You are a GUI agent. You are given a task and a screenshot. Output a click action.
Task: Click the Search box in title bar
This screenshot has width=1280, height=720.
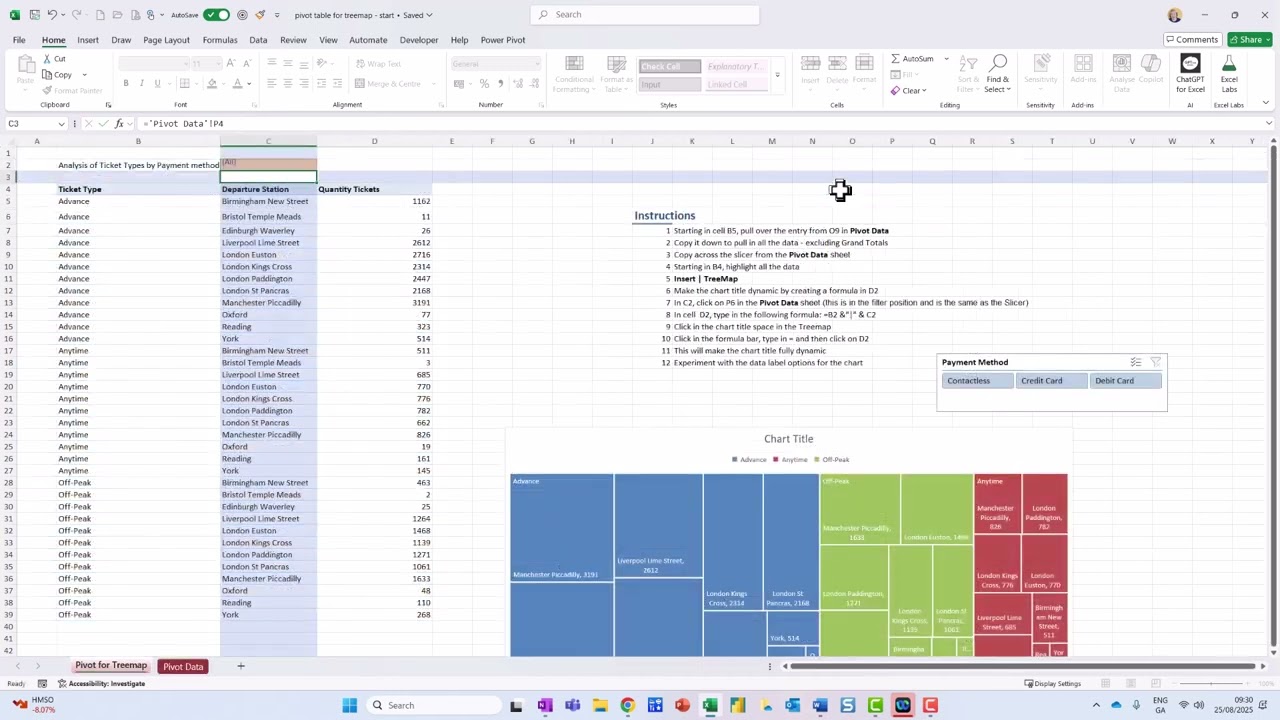tap(645, 15)
